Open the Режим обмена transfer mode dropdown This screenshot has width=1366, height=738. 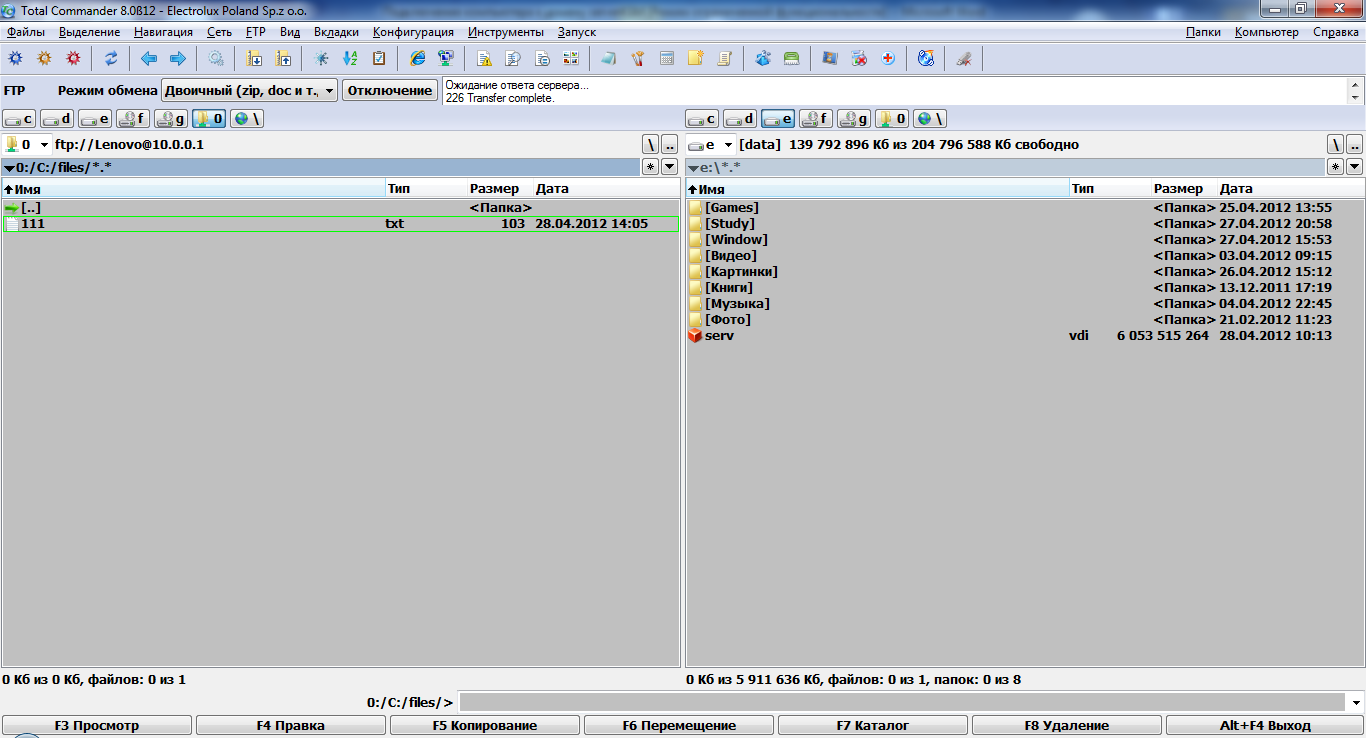(249, 90)
